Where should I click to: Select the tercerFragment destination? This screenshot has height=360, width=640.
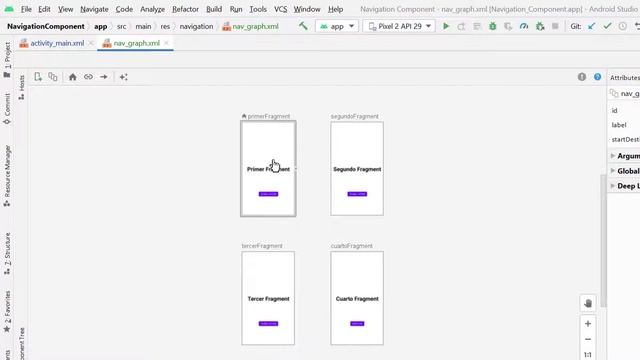click(x=268, y=298)
